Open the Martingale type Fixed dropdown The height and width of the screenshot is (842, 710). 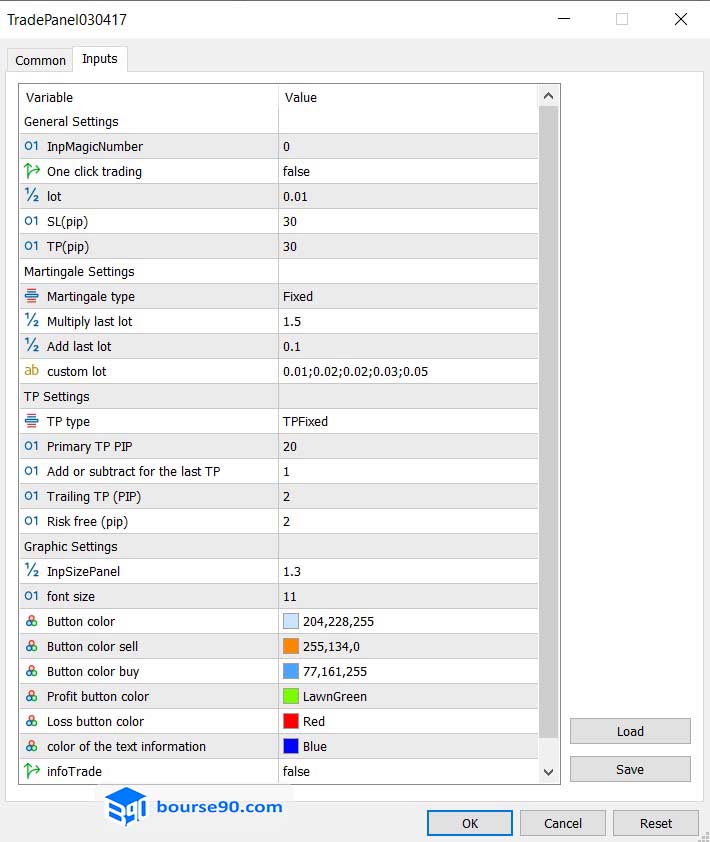[x=407, y=297]
